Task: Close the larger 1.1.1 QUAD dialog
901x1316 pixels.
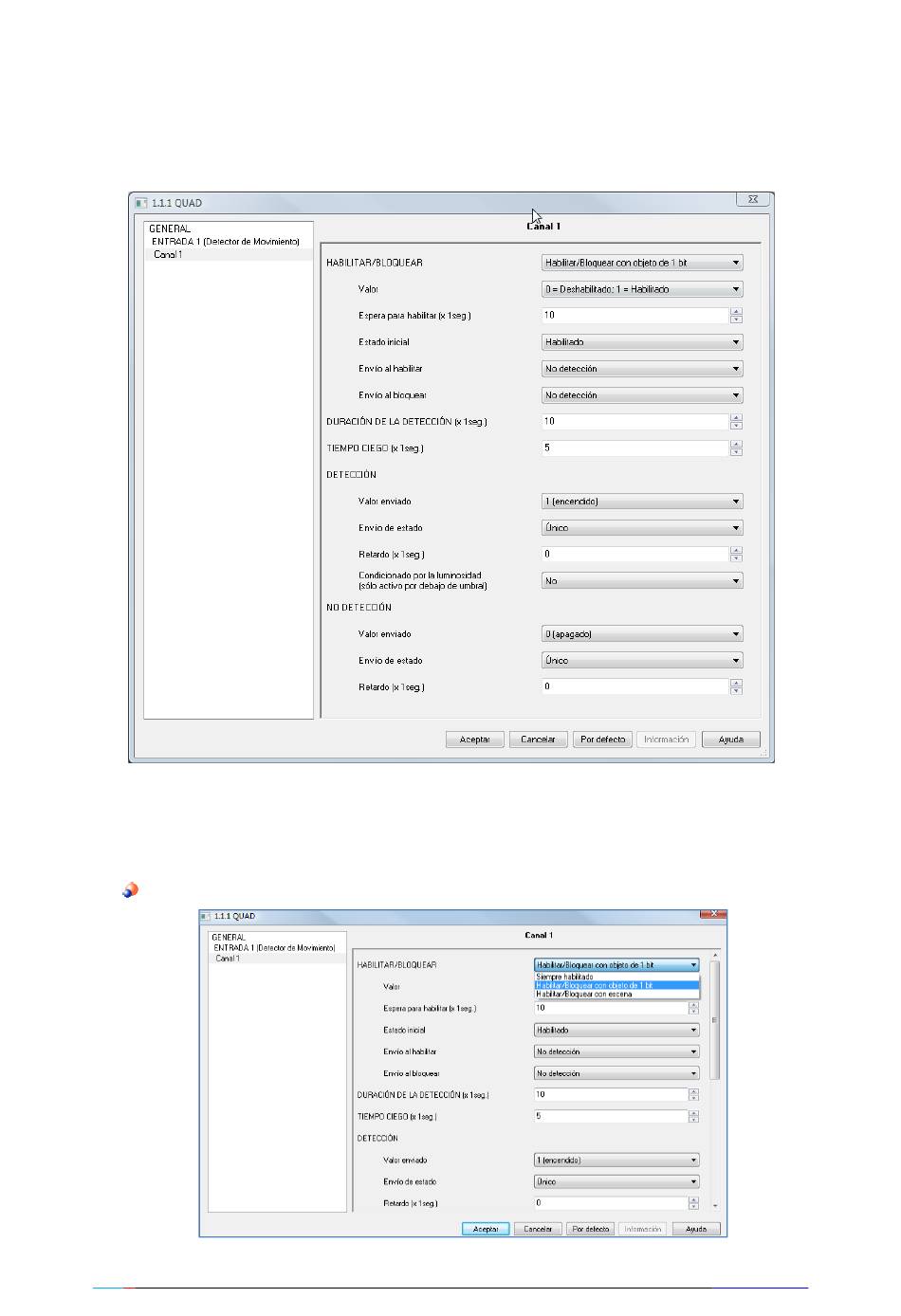Action: [753, 199]
